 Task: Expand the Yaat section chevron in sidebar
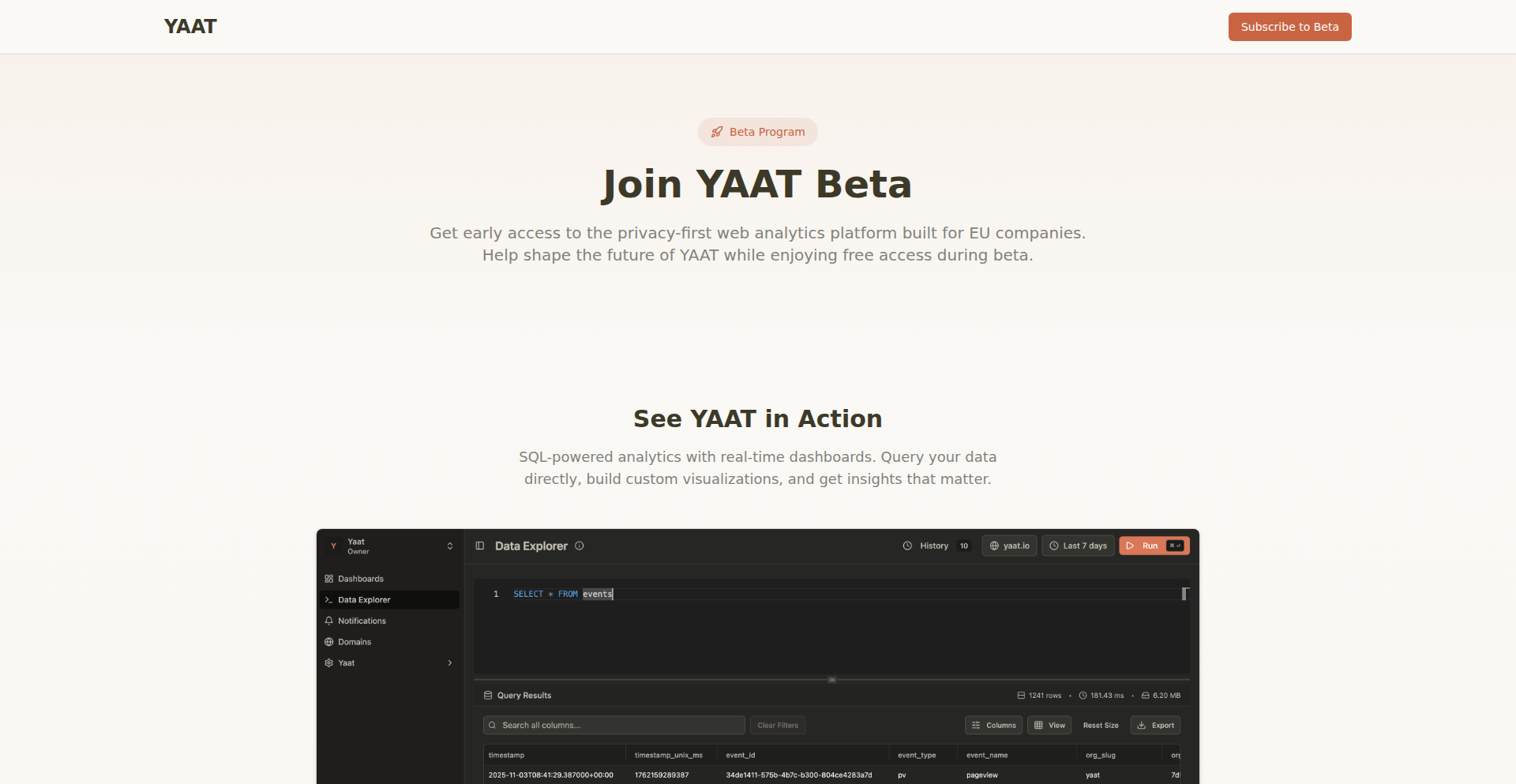(x=450, y=663)
